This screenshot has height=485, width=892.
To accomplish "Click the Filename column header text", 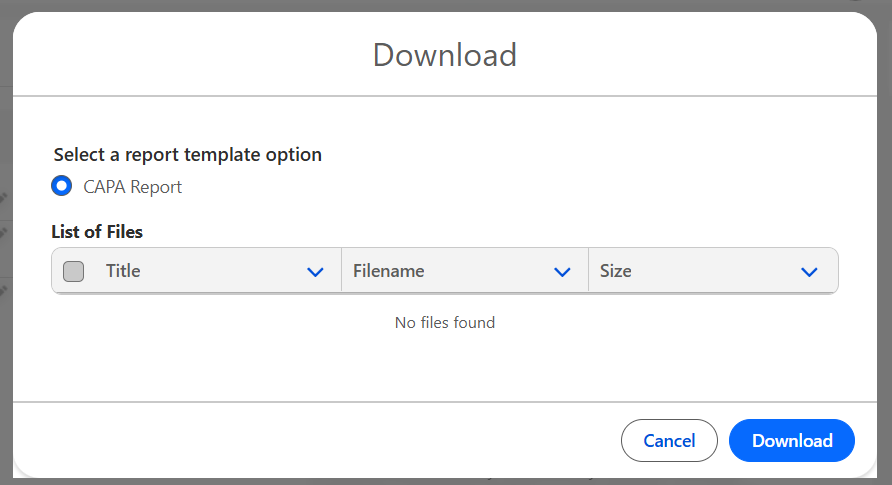I will (x=389, y=271).
